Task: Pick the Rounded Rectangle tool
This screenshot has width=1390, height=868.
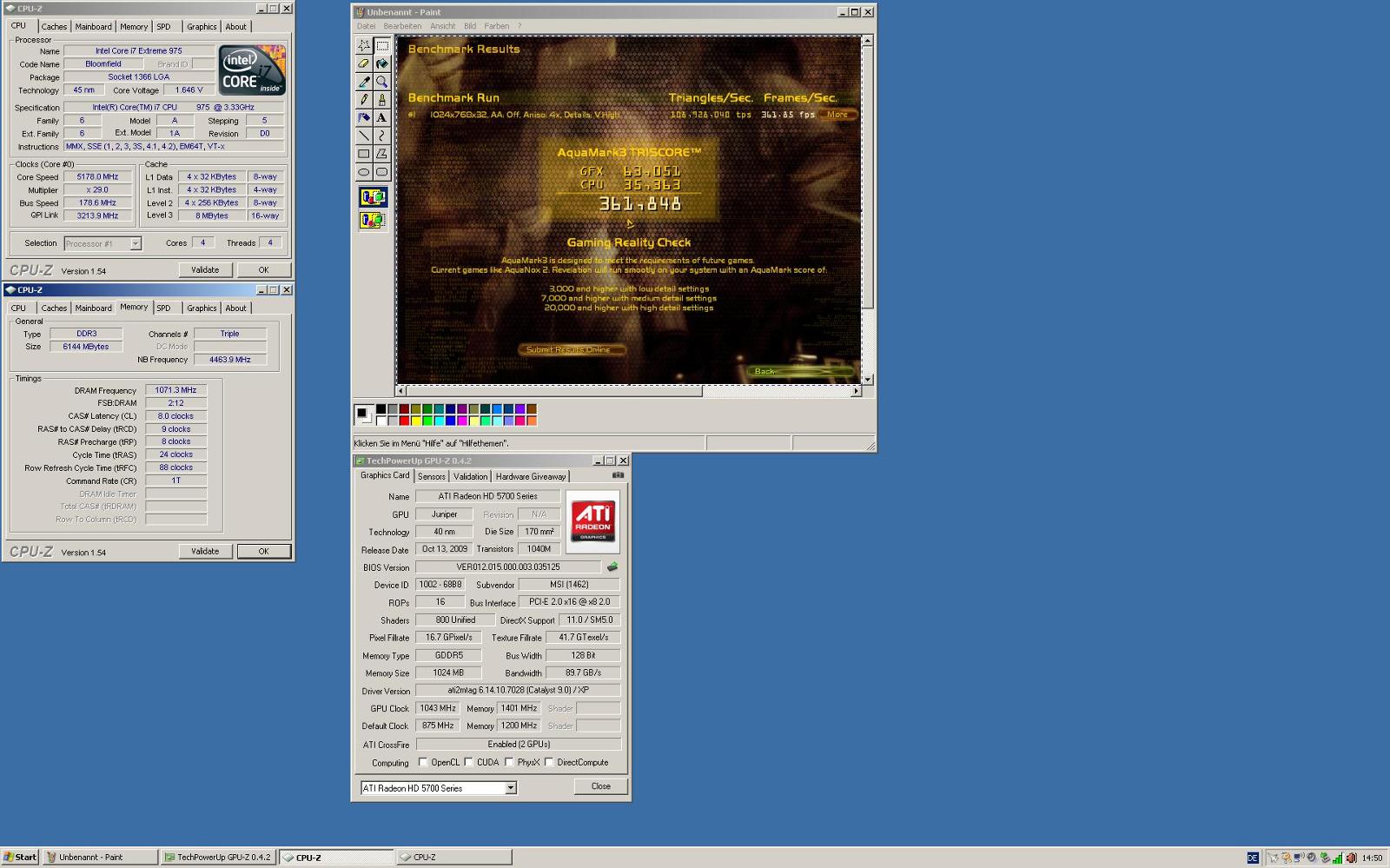Action: pos(381,172)
